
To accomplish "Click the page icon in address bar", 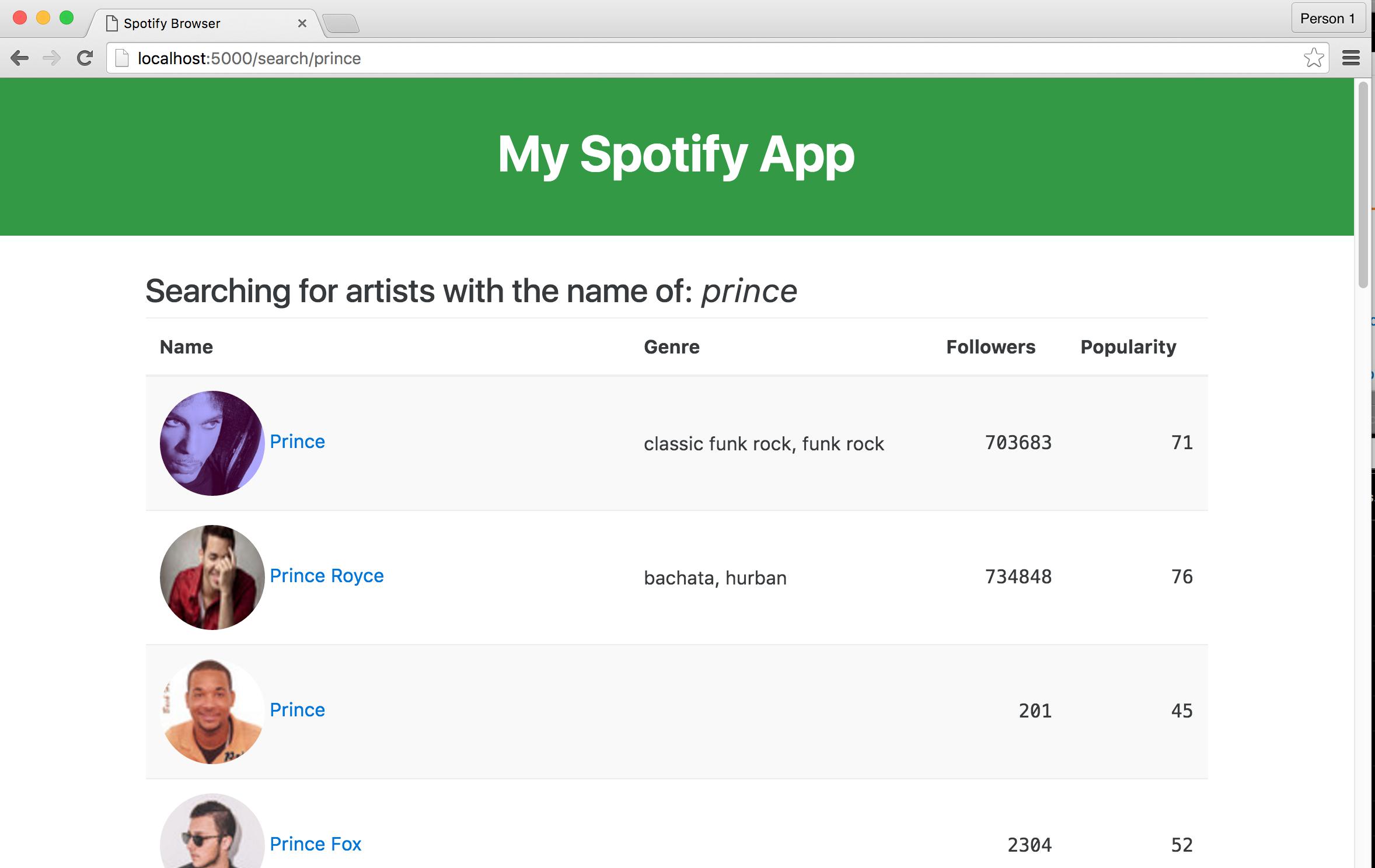I will (121, 58).
